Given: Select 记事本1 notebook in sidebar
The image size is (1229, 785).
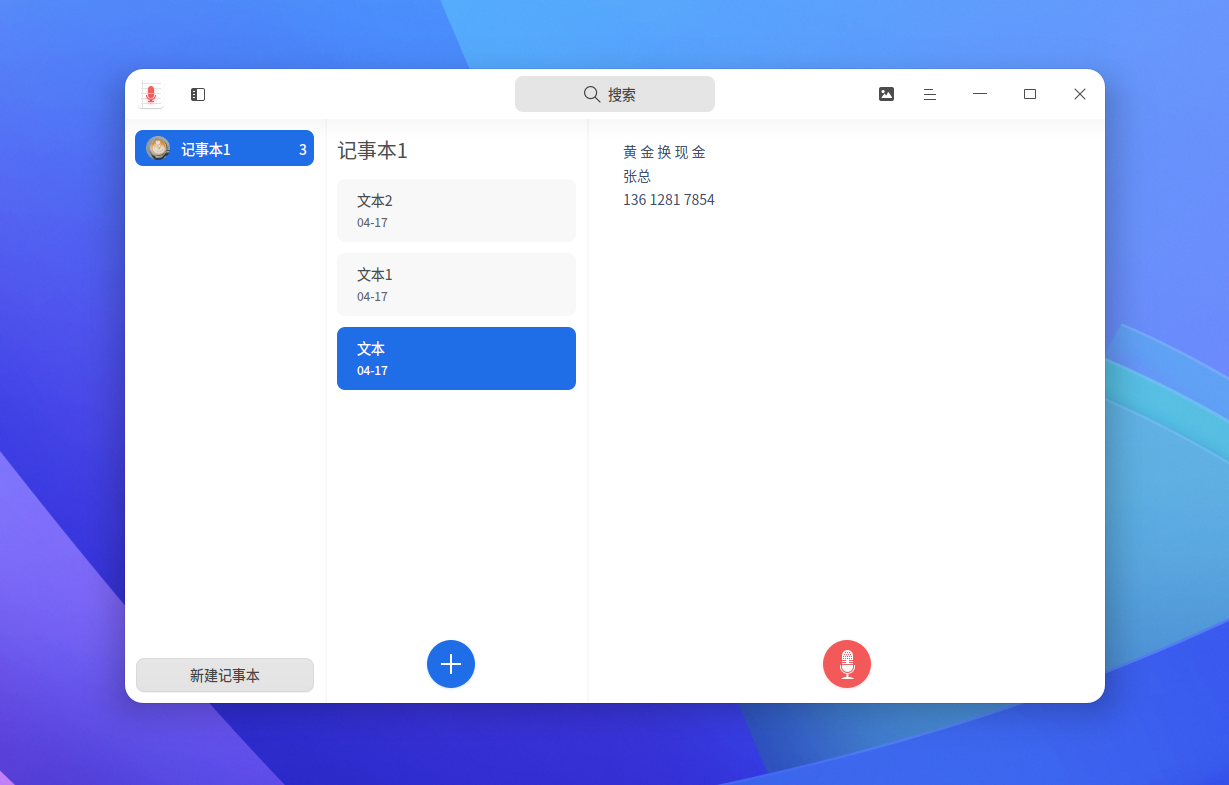Looking at the screenshot, I should pos(224,149).
